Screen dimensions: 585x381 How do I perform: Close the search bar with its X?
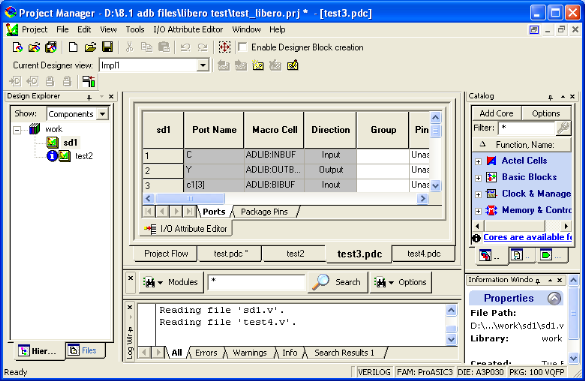131,278
